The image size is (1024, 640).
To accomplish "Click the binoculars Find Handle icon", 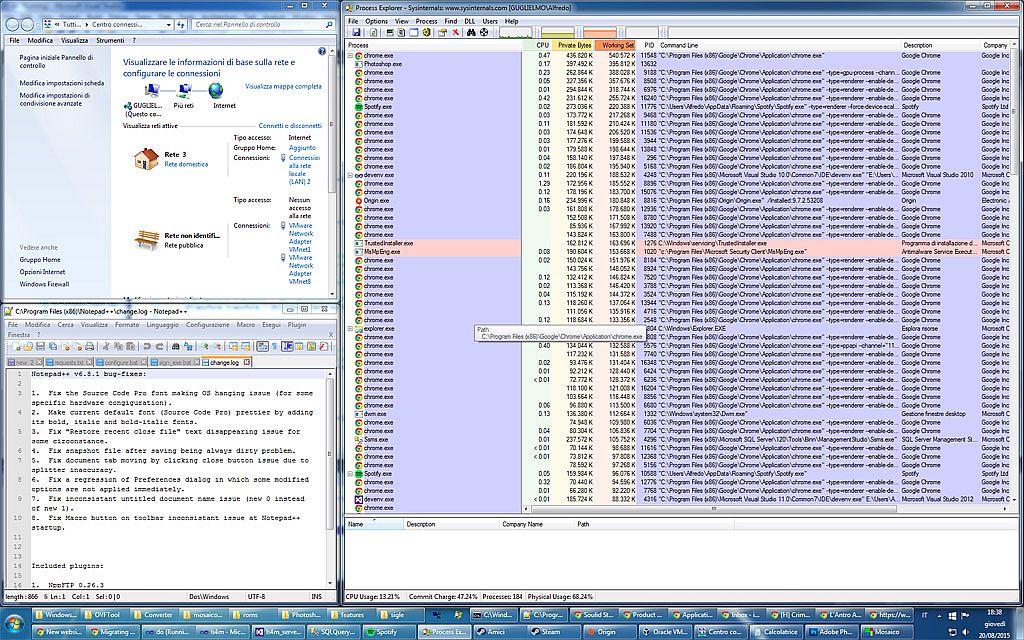I will pyautogui.click(x=469, y=33).
